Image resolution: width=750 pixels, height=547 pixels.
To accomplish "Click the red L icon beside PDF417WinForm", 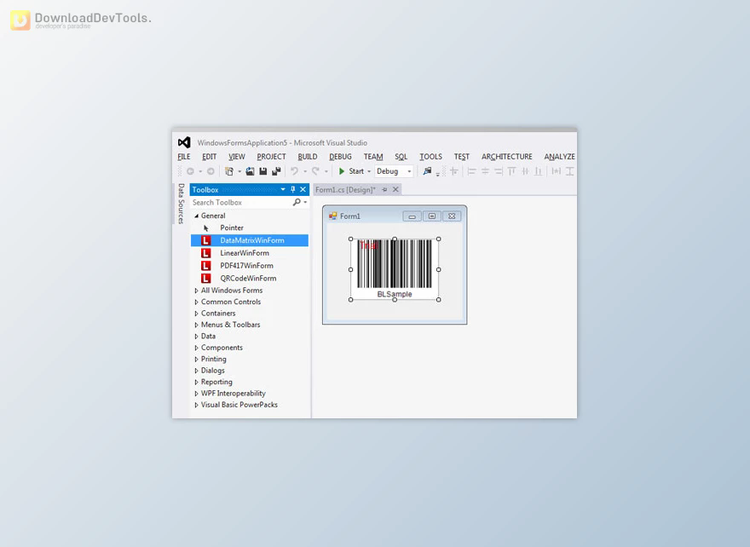I will coord(206,265).
